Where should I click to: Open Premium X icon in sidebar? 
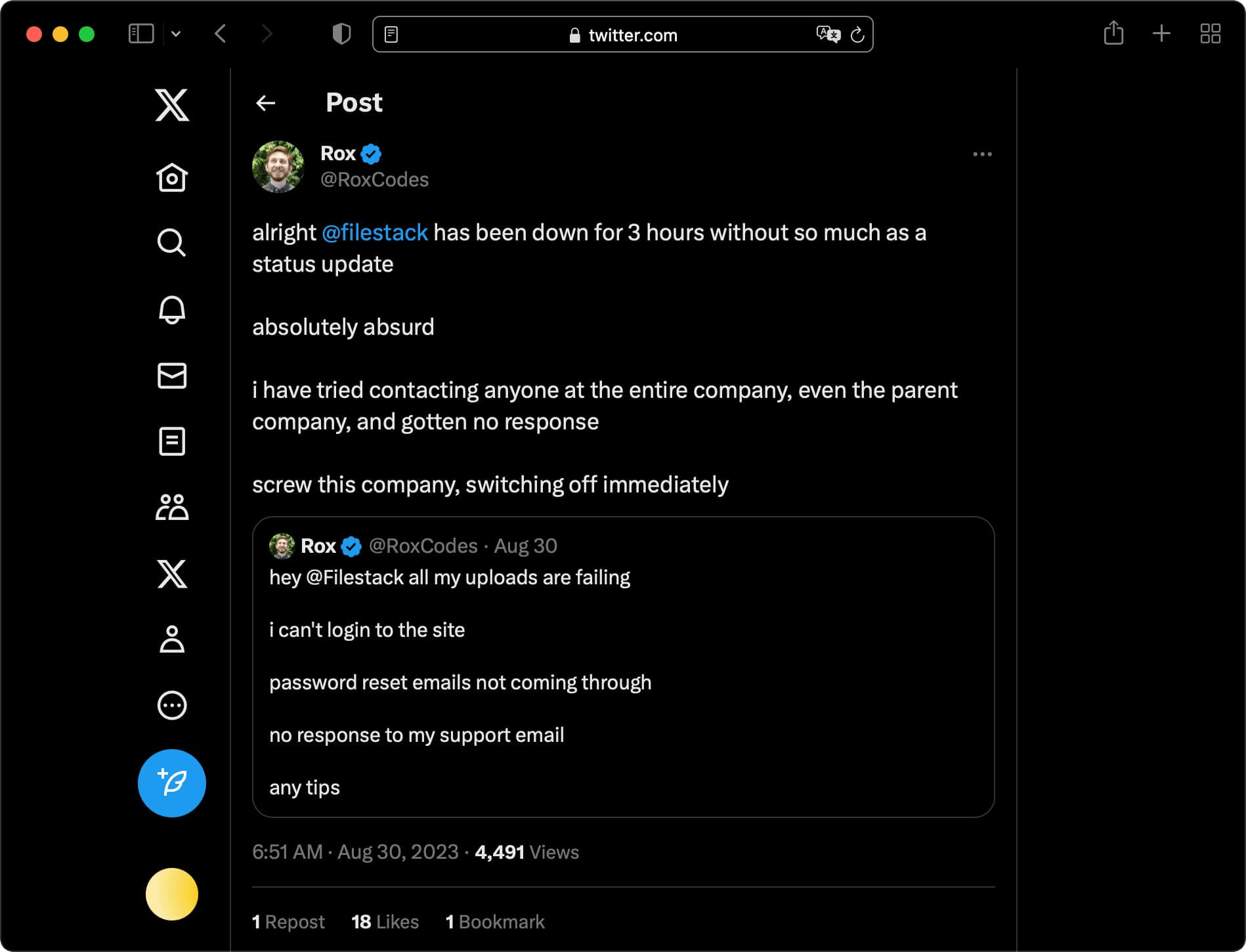[172, 574]
